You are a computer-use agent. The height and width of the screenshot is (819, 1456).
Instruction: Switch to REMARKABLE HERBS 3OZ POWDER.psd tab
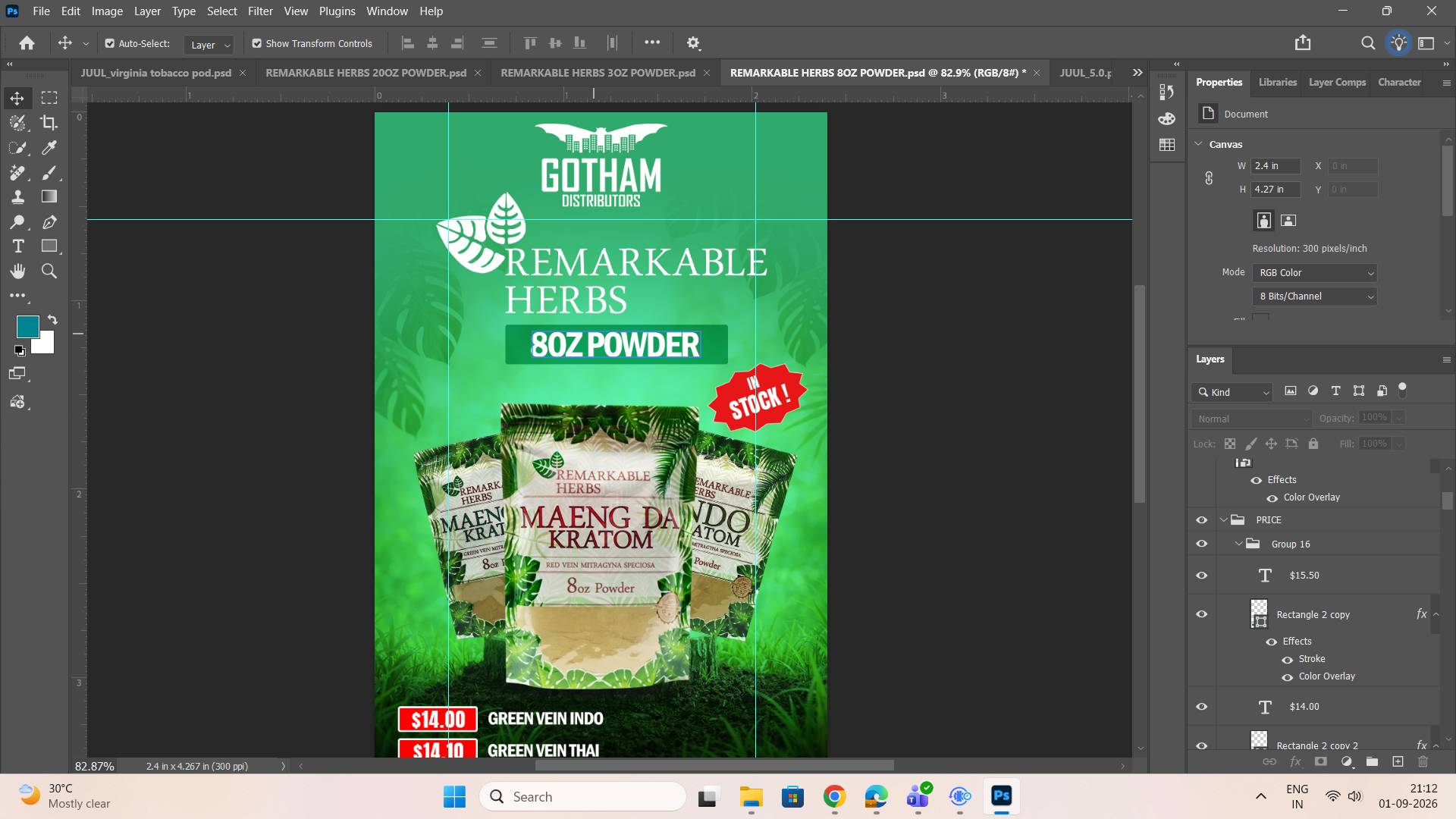click(x=598, y=73)
